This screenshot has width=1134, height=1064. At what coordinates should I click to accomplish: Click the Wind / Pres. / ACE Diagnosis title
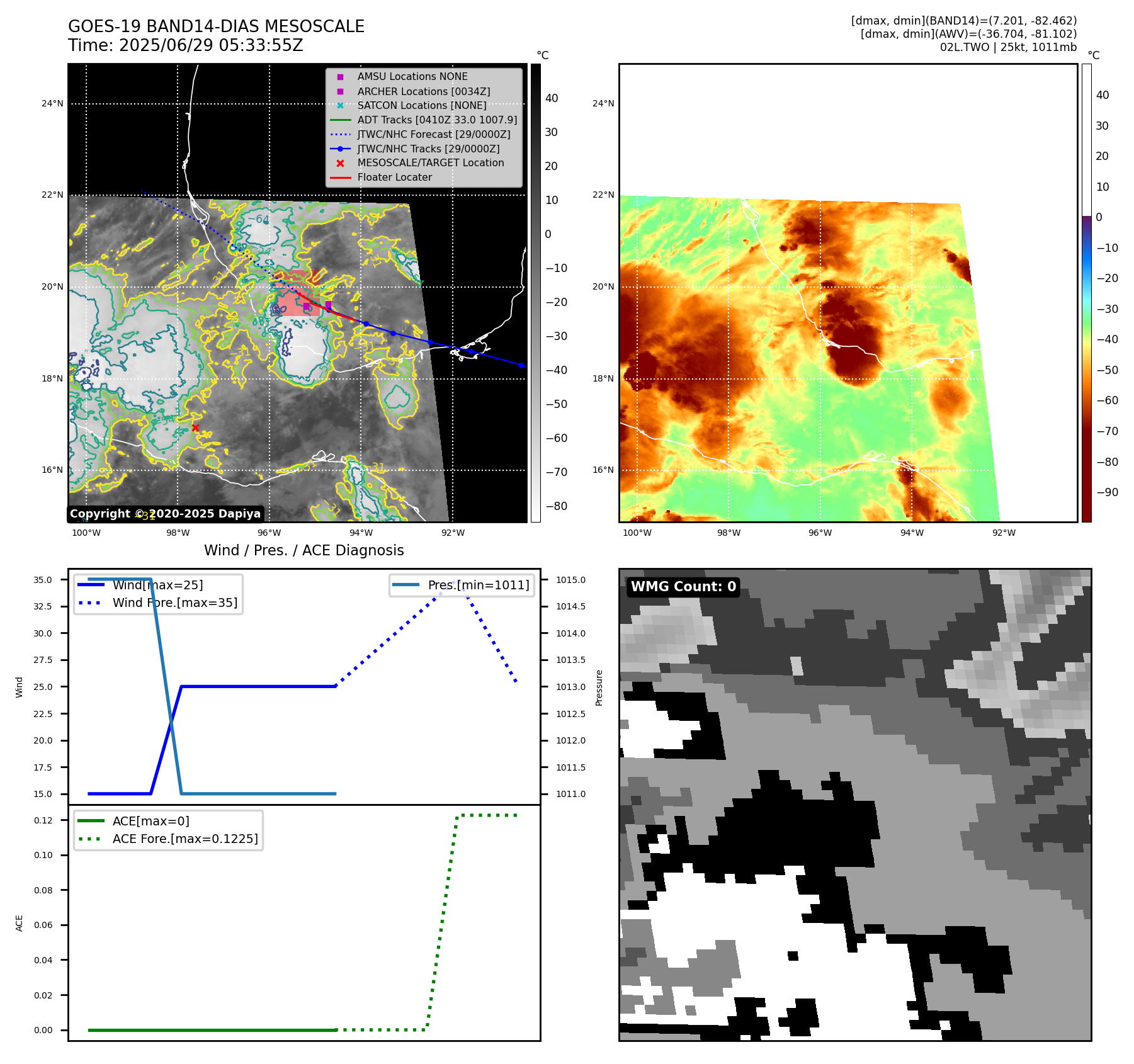(304, 550)
